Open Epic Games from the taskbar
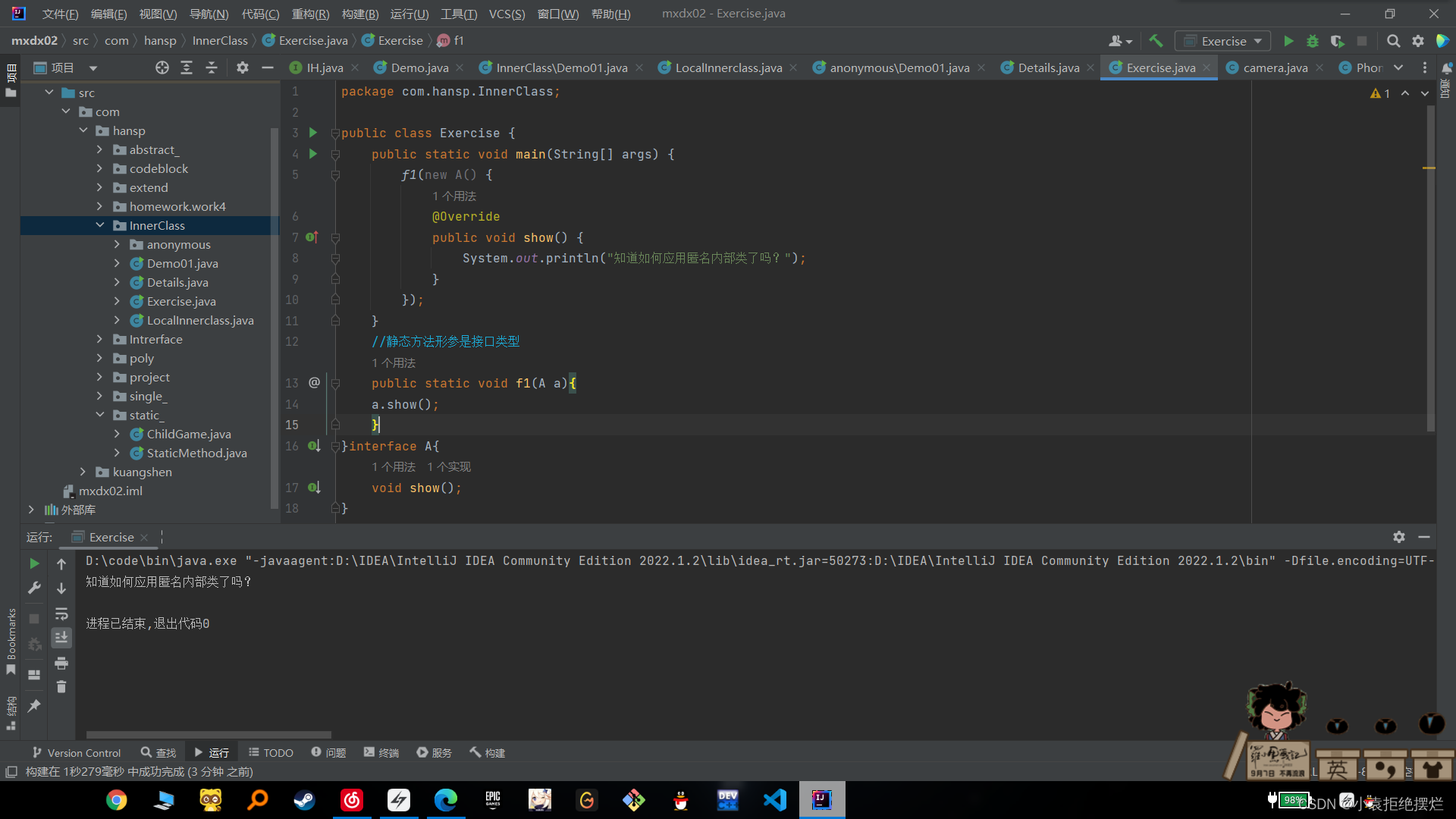The width and height of the screenshot is (1456, 819). click(493, 800)
